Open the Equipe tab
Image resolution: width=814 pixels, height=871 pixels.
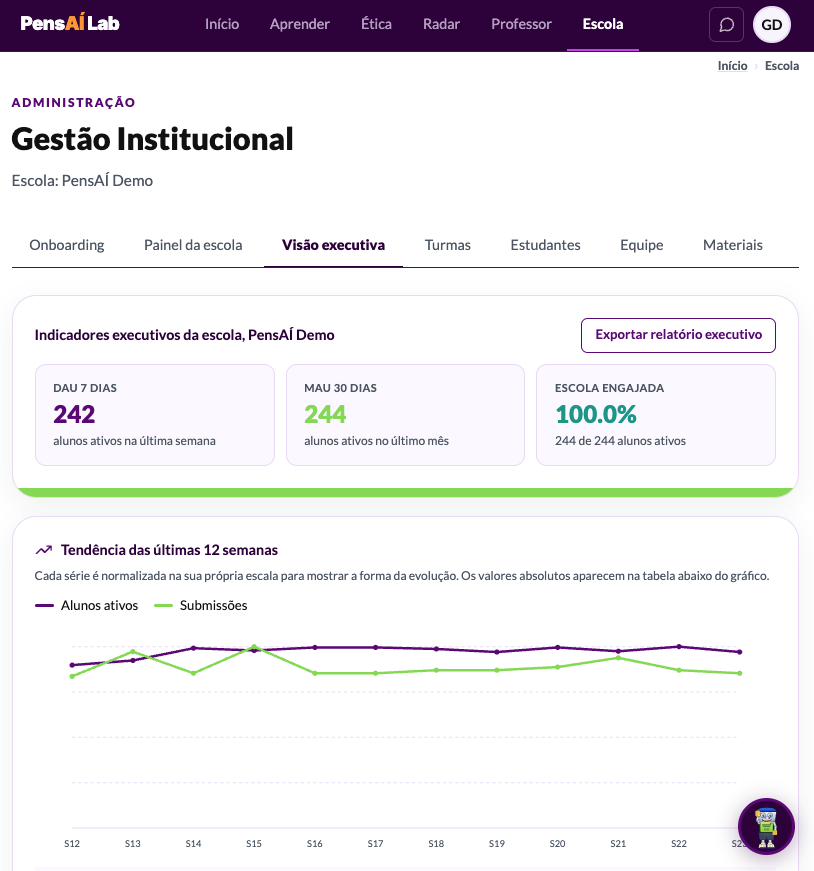tap(642, 245)
